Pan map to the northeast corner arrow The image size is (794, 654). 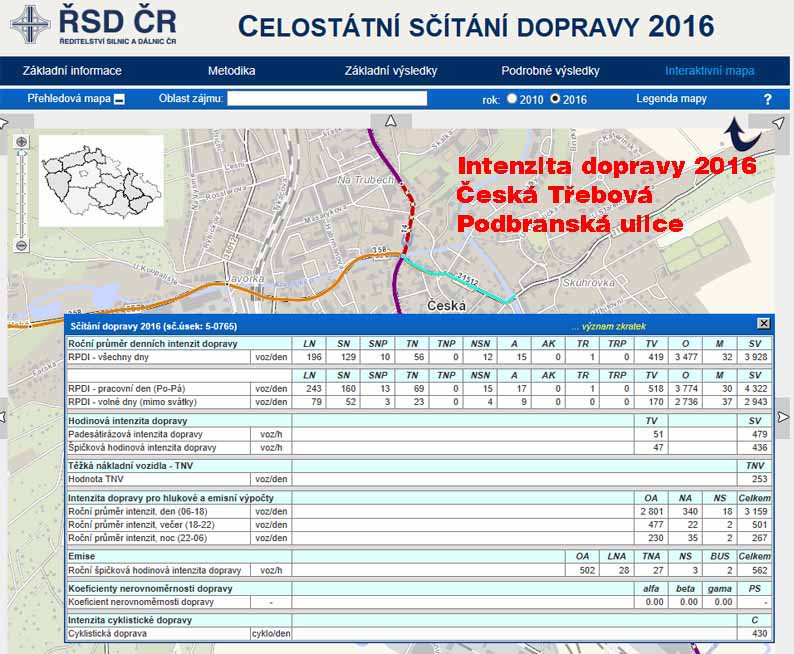point(778,122)
